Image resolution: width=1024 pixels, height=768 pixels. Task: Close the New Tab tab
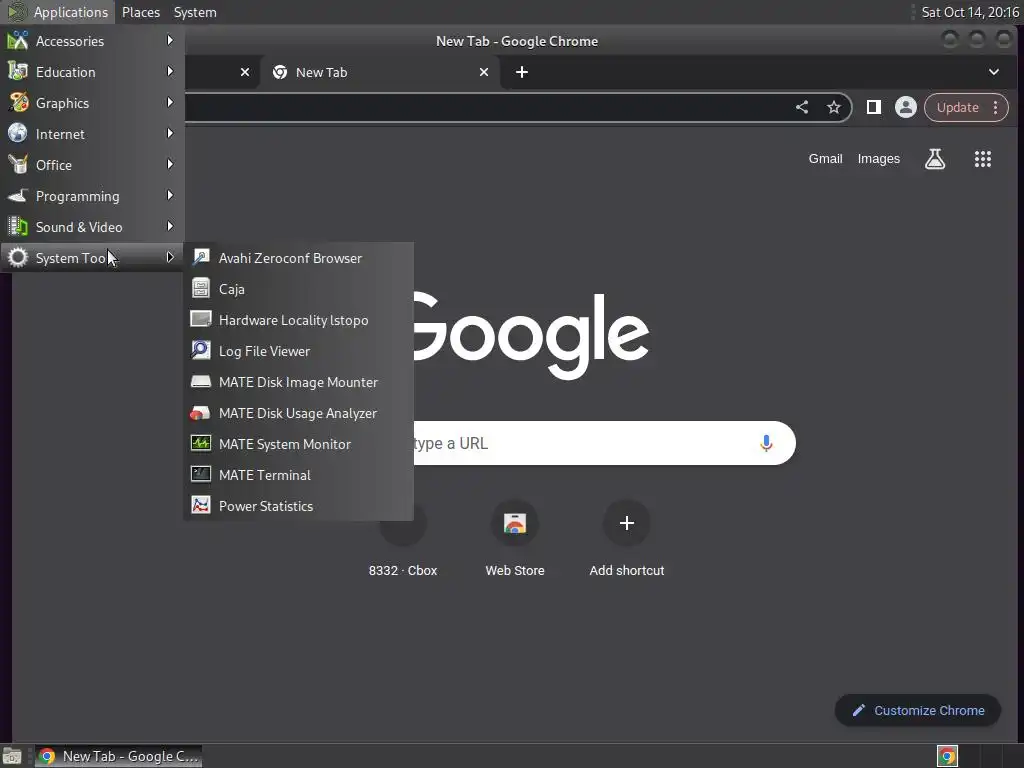tap(484, 72)
